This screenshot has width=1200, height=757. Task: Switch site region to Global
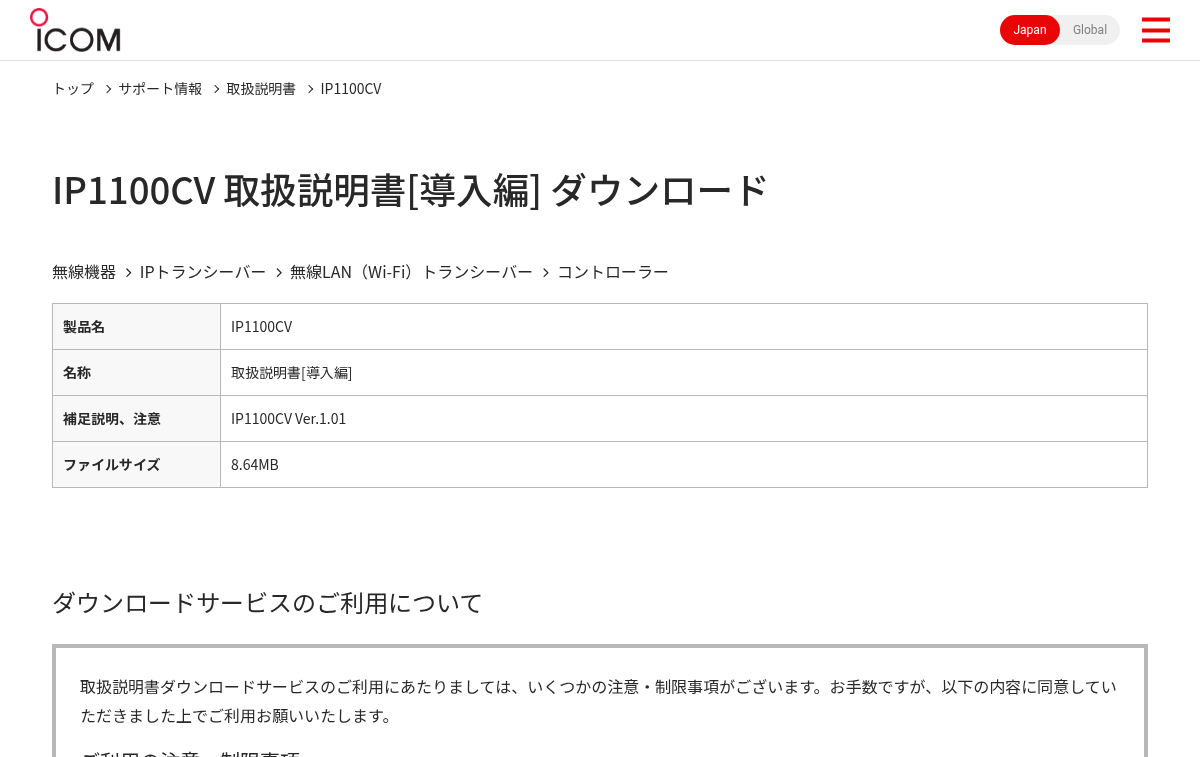(x=1090, y=30)
